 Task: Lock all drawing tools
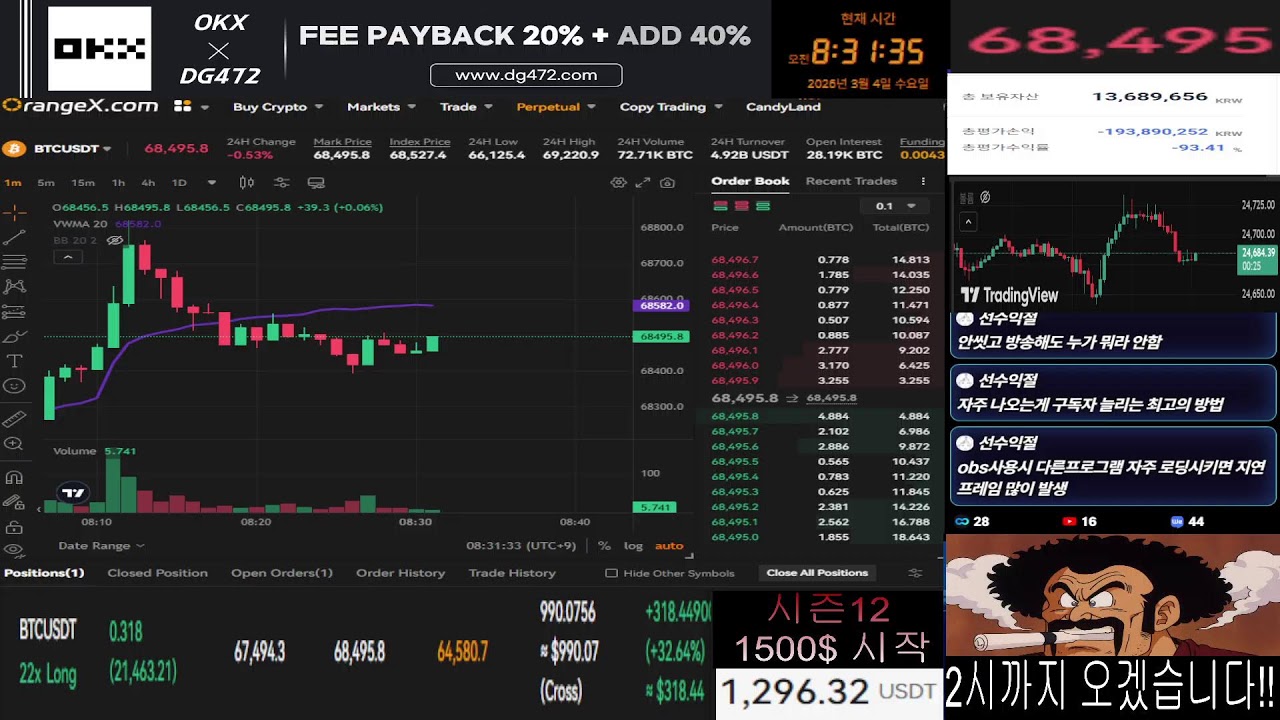coord(14,527)
